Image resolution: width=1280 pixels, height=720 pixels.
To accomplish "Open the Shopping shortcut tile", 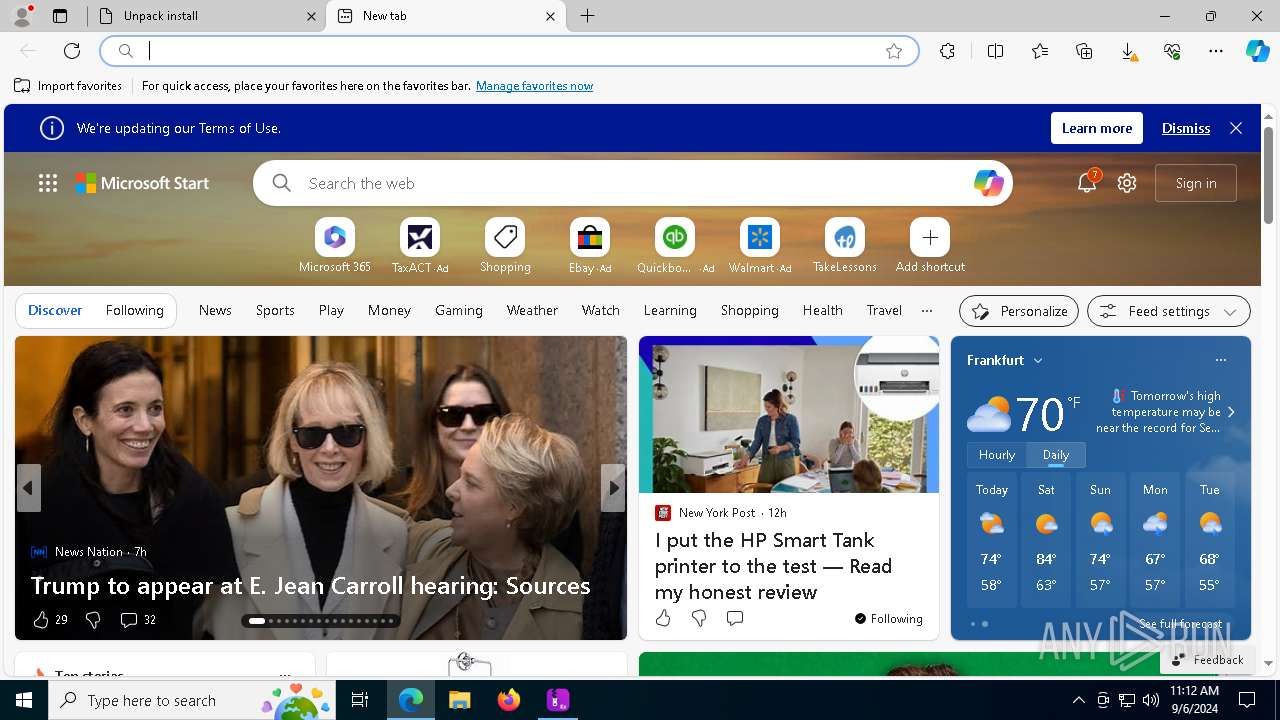I will [x=505, y=246].
